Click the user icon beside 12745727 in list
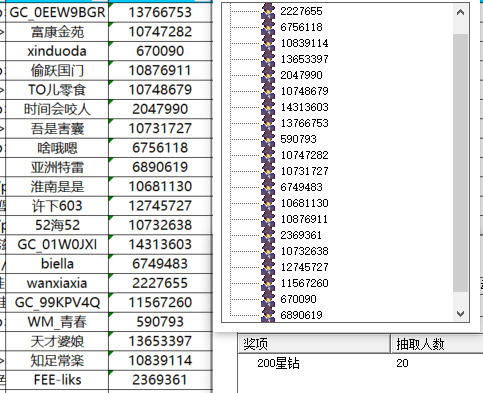 point(268,267)
